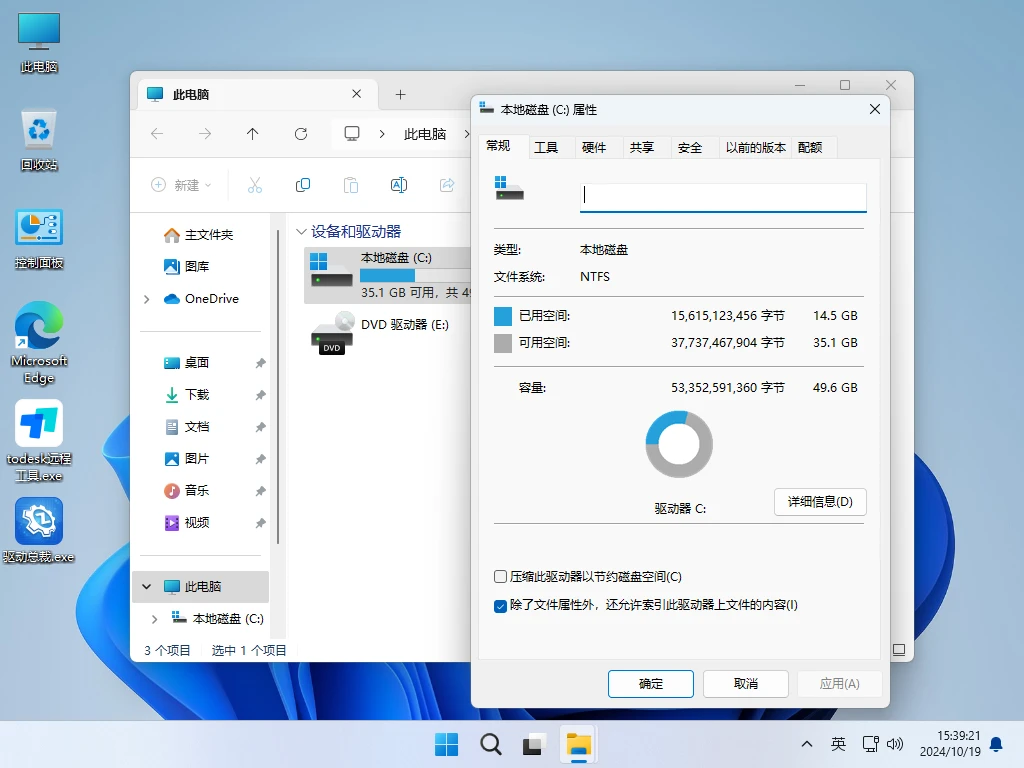The width and height of the screenshot is (1024, 768).
Task: Open the network icon in system tray
Action: (x=871, y=744)
